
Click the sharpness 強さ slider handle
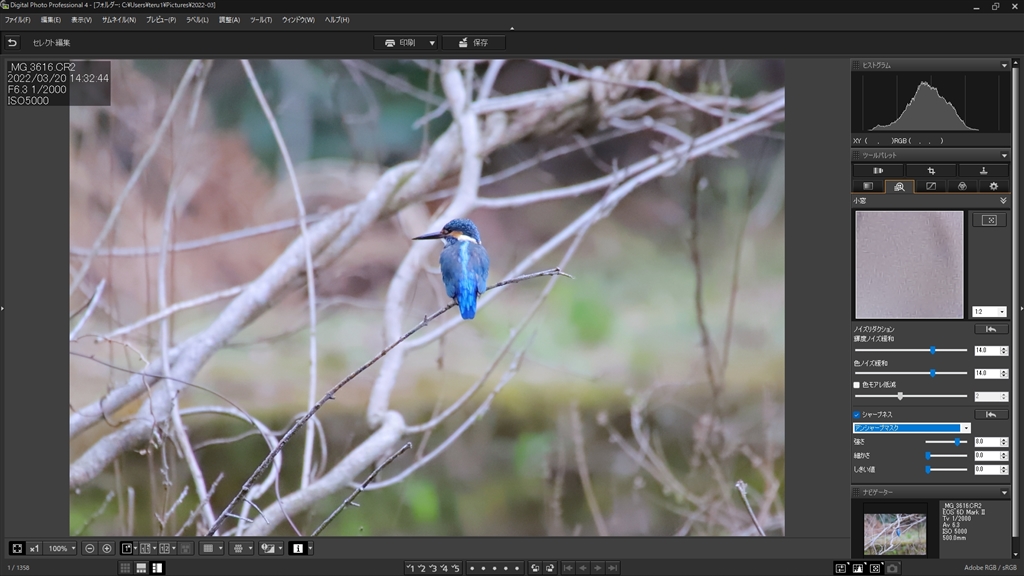(957, 442)
